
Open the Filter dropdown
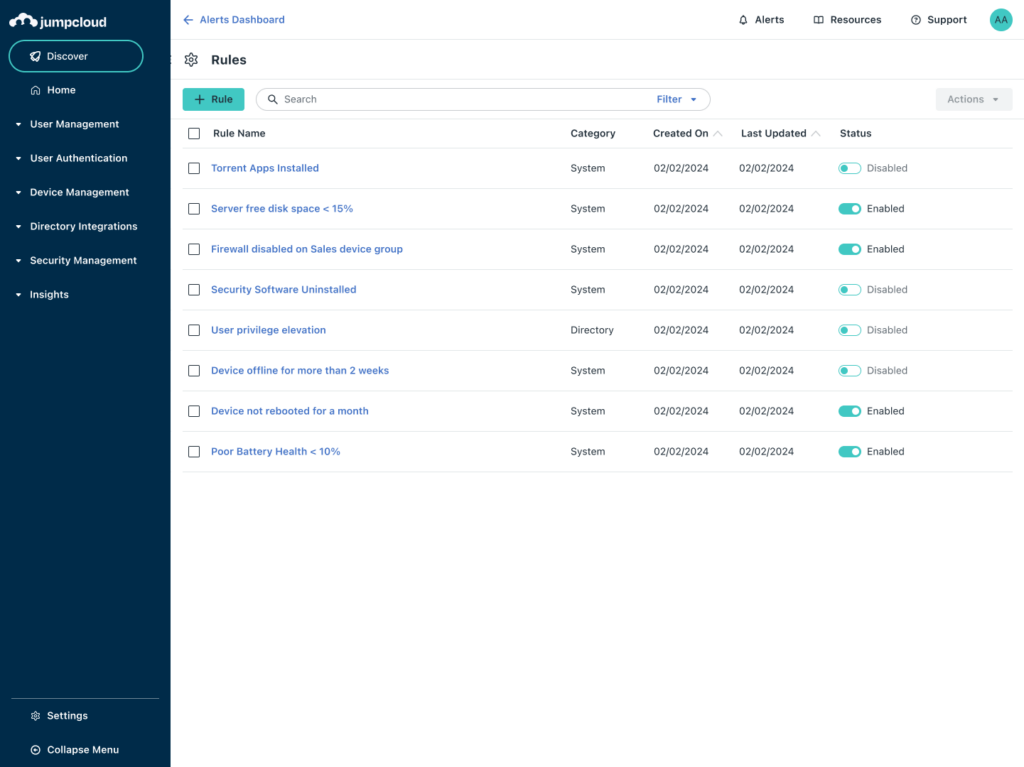point(677,99)
